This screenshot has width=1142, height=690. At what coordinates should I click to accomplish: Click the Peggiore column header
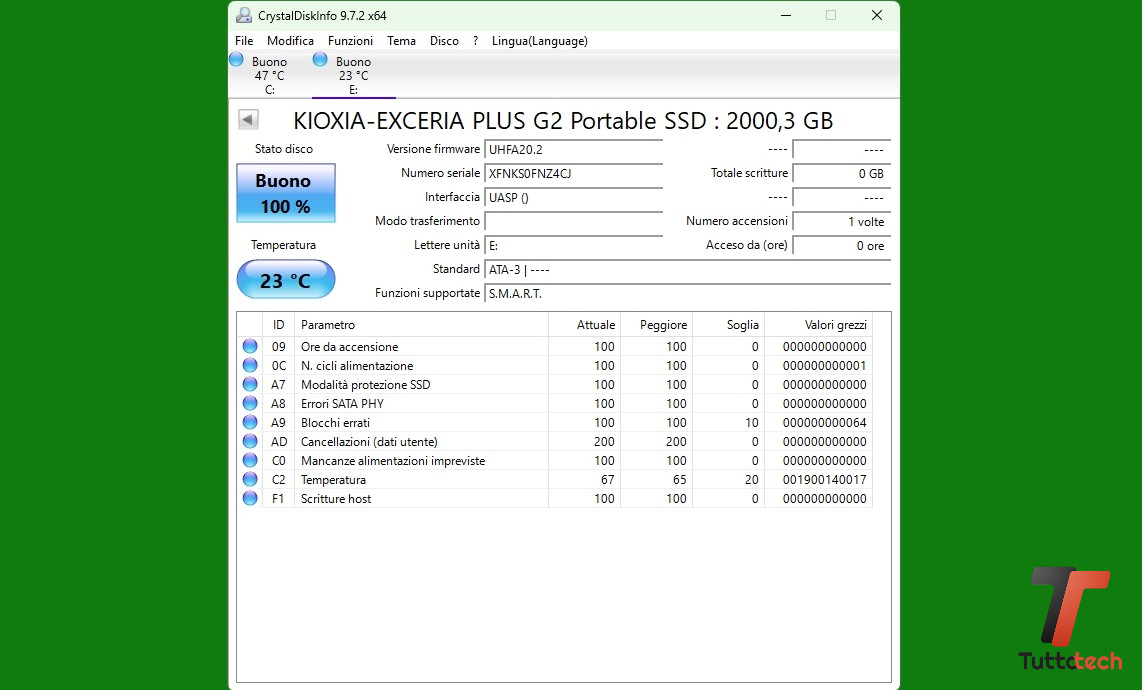point(656,325)
